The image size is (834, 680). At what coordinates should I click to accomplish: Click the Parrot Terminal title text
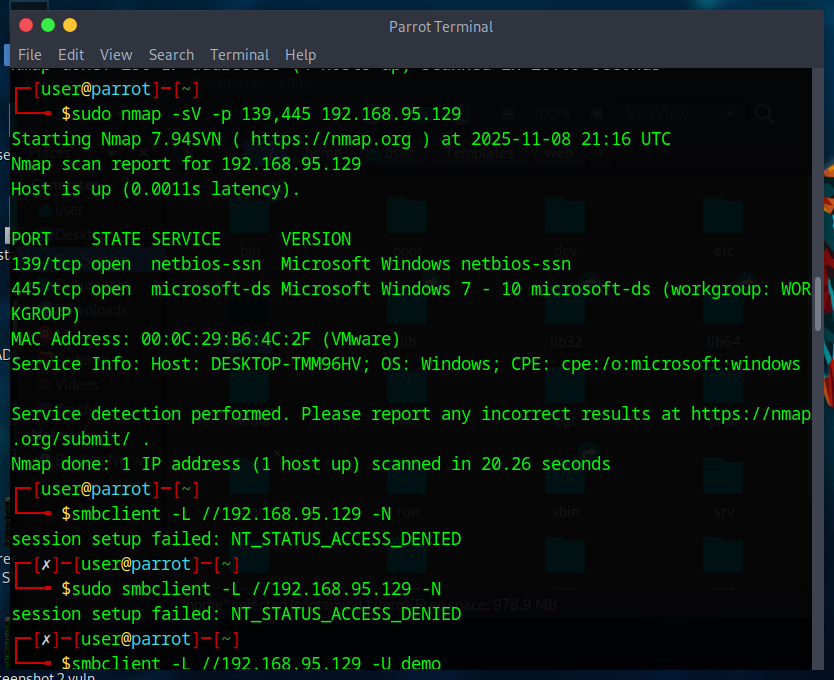coord(441,27)
